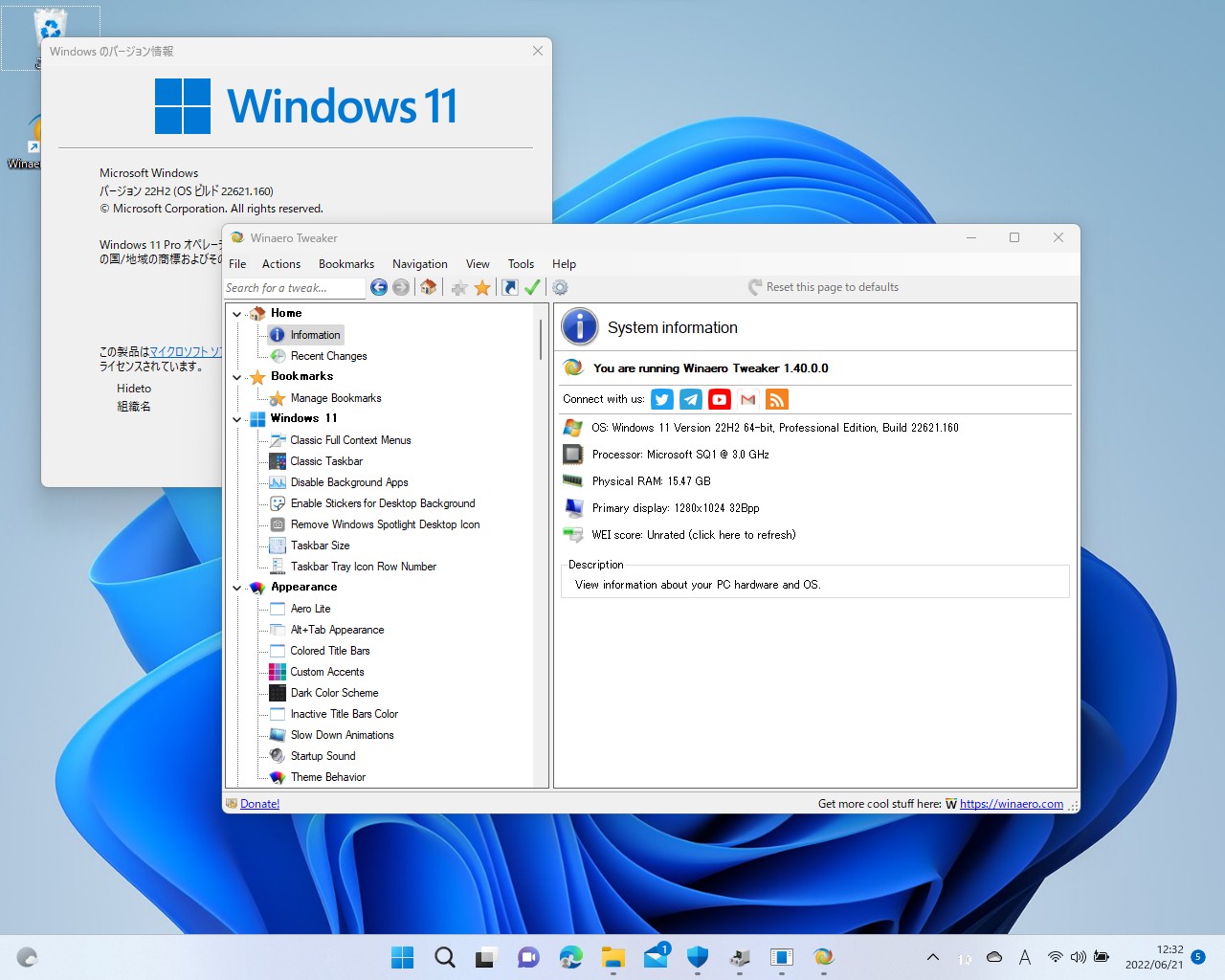Click Reset this page to defaults

click(834, 287)
